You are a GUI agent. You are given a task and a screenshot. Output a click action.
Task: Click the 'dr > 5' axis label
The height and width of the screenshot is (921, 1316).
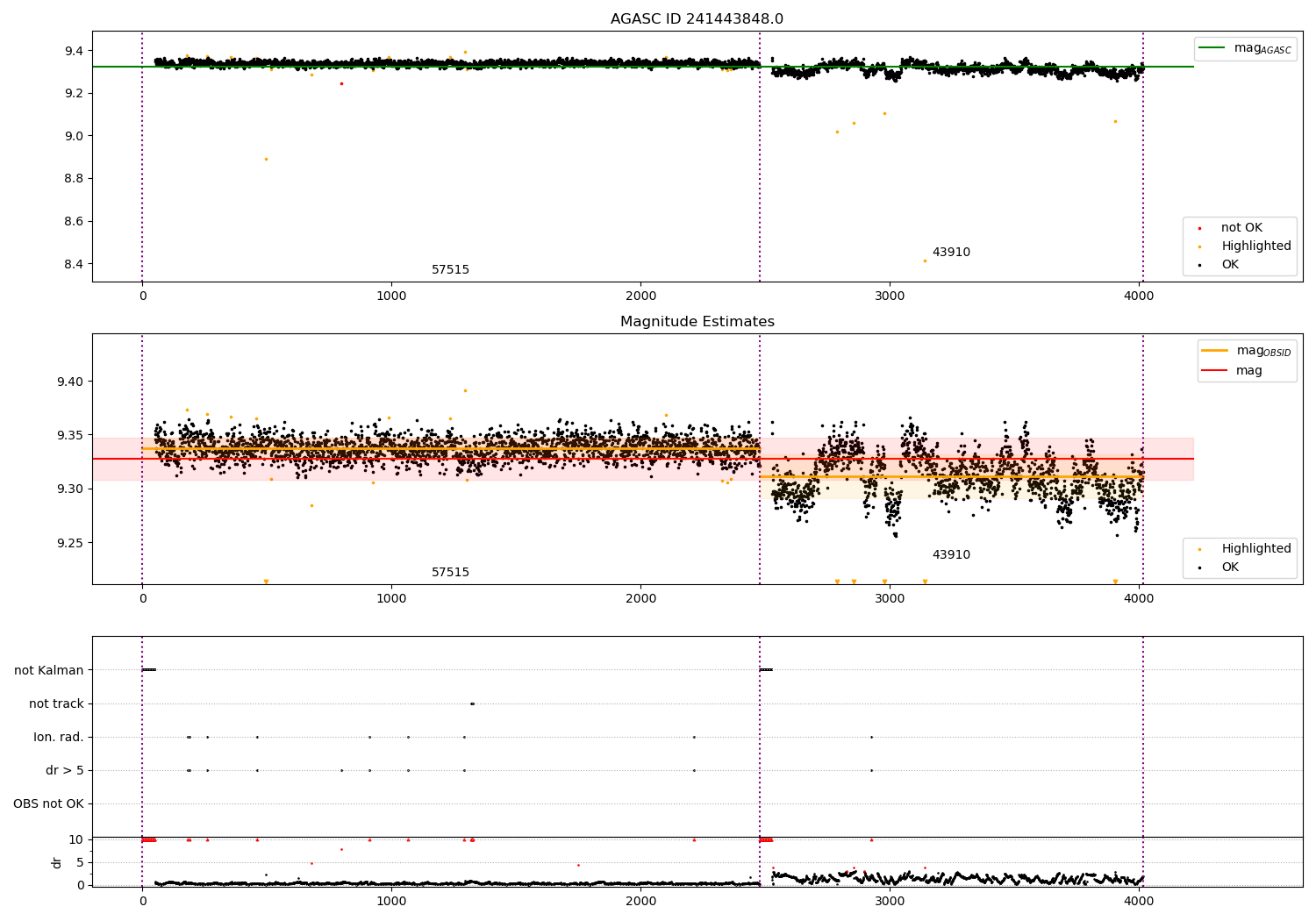[x=65, y=770]
